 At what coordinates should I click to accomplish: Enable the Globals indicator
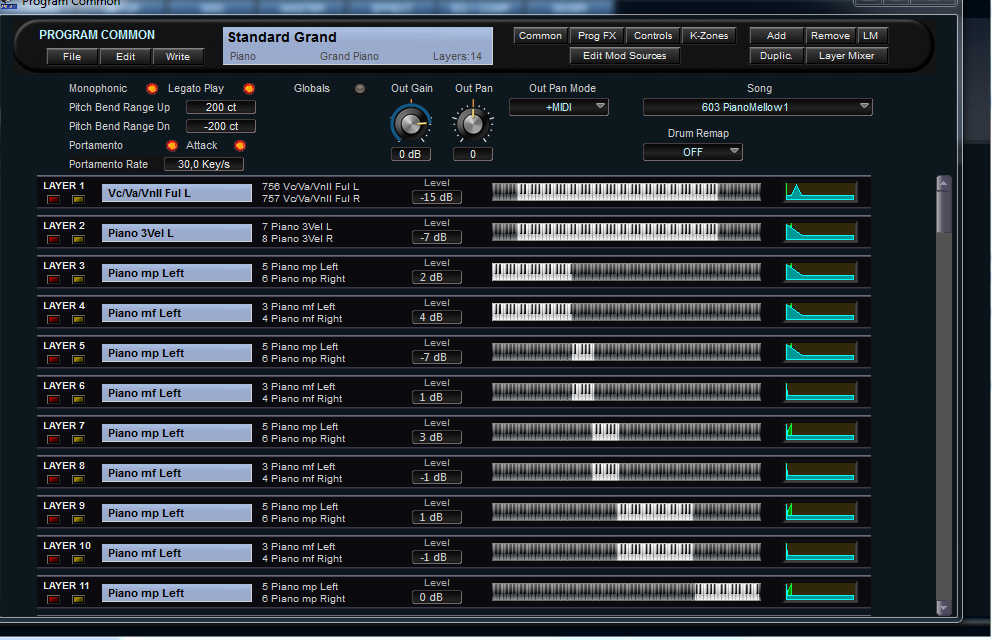[360, 89]
